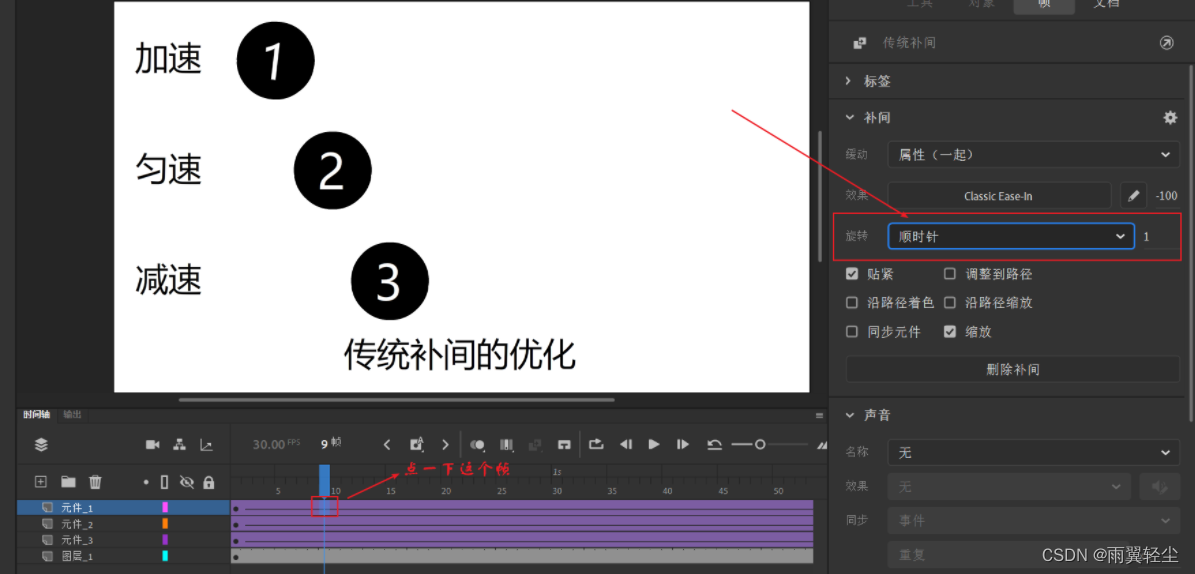Click the edit multiple frames icon

click(x=506, y=444)
